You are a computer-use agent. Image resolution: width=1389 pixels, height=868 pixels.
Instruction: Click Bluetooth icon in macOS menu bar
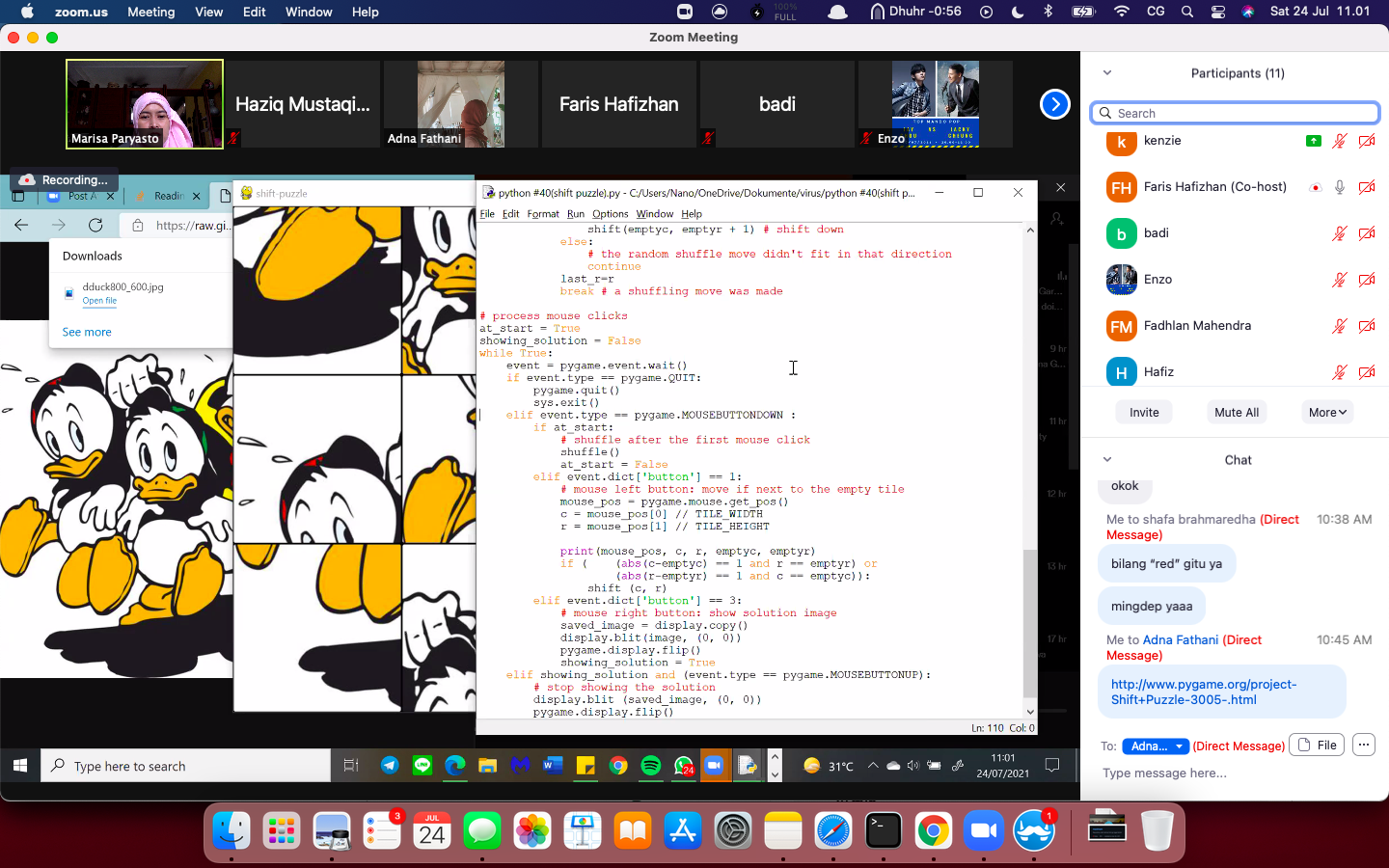tap(1049, 12)
